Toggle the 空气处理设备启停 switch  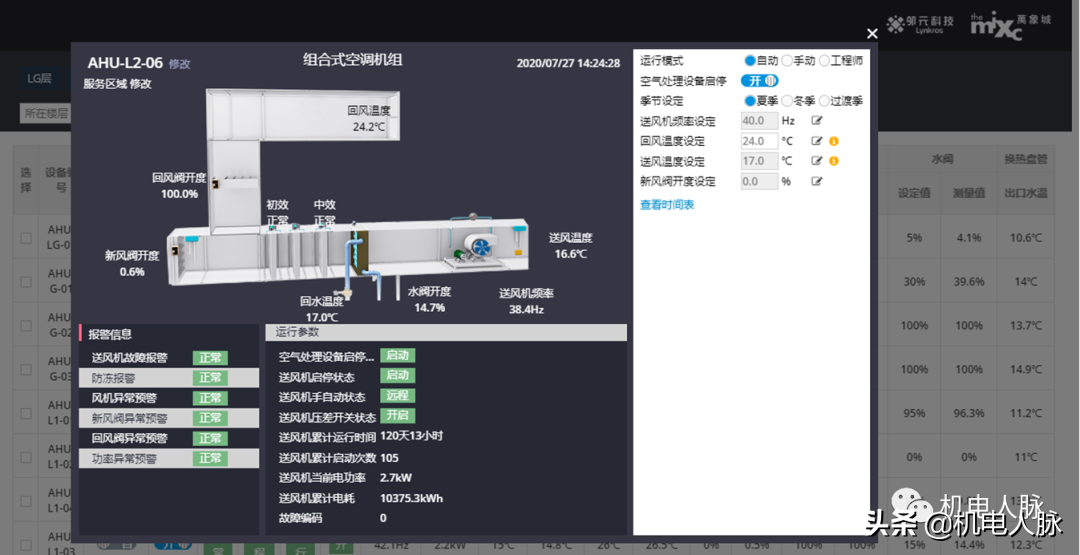coord(760,81)
